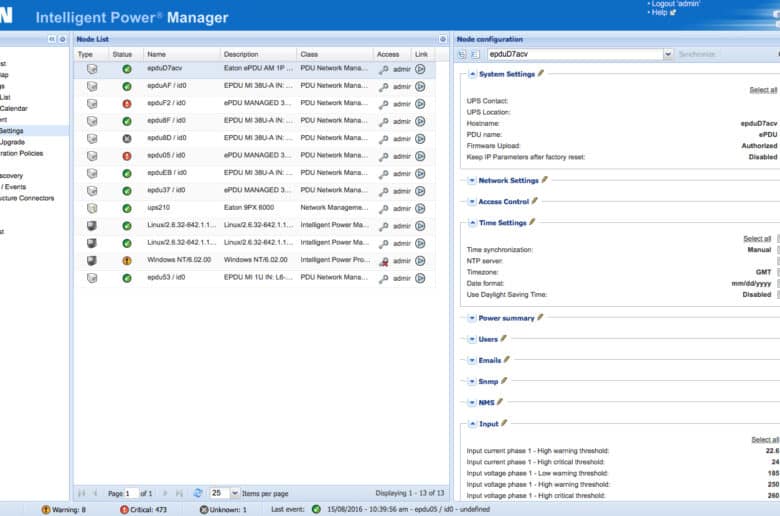Select the epdu8F / id0 row name
The image size is (780, 516).
(167, 120)
